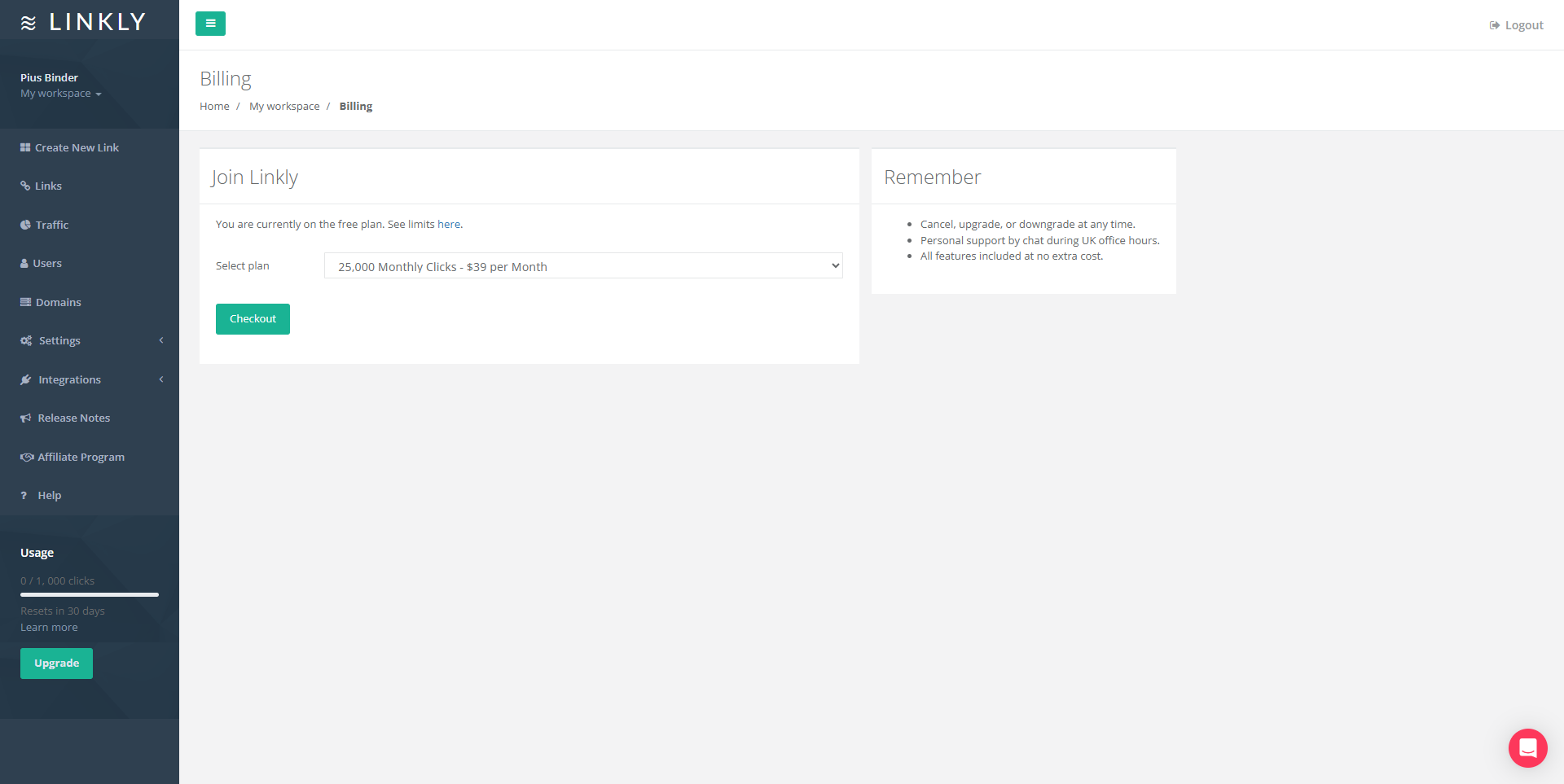Click the Domains server icon
This screenshot has width=1564, height=784.
pos(25,302)
